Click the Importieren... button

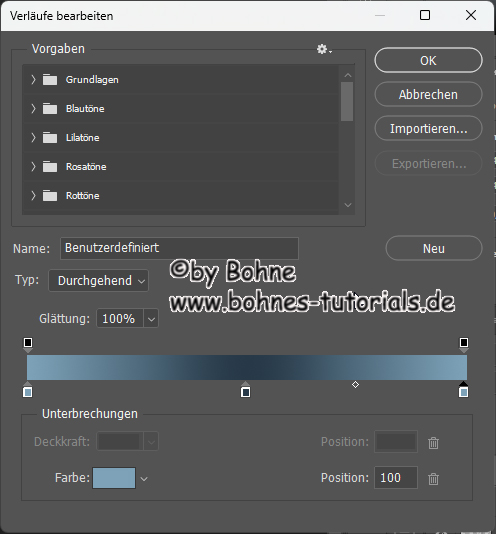tap(429, 128)
